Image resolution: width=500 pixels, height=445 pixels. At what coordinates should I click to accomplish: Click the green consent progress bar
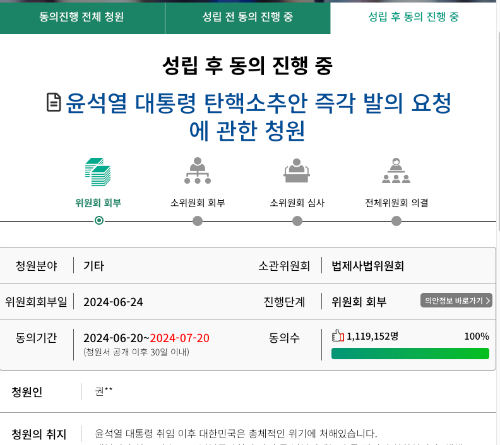coord(410,354)
